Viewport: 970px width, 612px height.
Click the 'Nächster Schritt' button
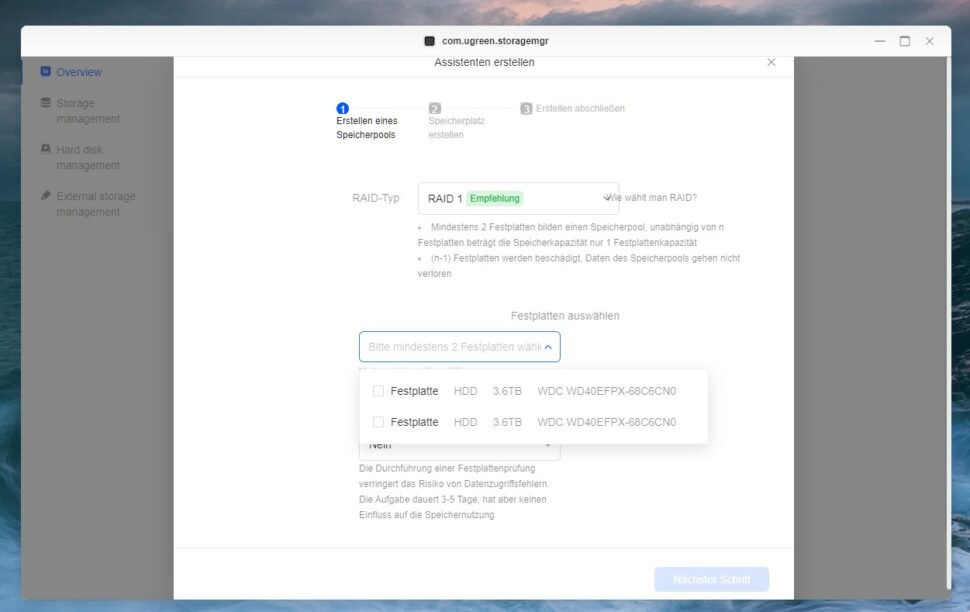tap(711, 579)
